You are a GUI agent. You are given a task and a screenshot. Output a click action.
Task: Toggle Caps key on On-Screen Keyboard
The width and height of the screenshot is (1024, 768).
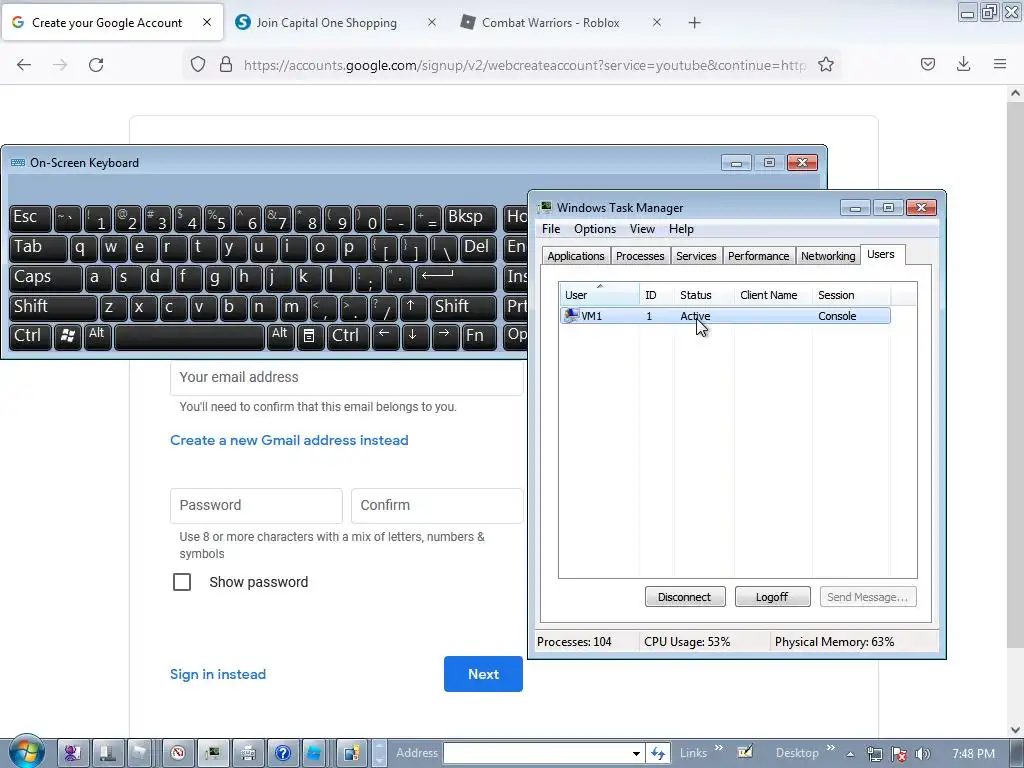click(x=46, y=277)
